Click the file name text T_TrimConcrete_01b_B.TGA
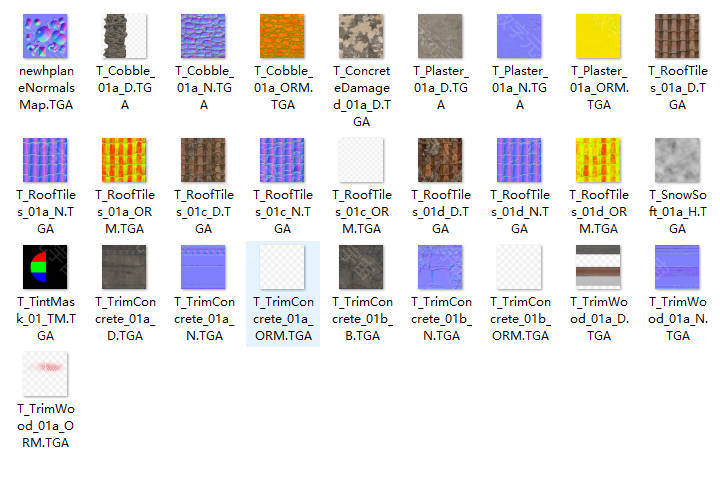 click(x=362, y=319)
